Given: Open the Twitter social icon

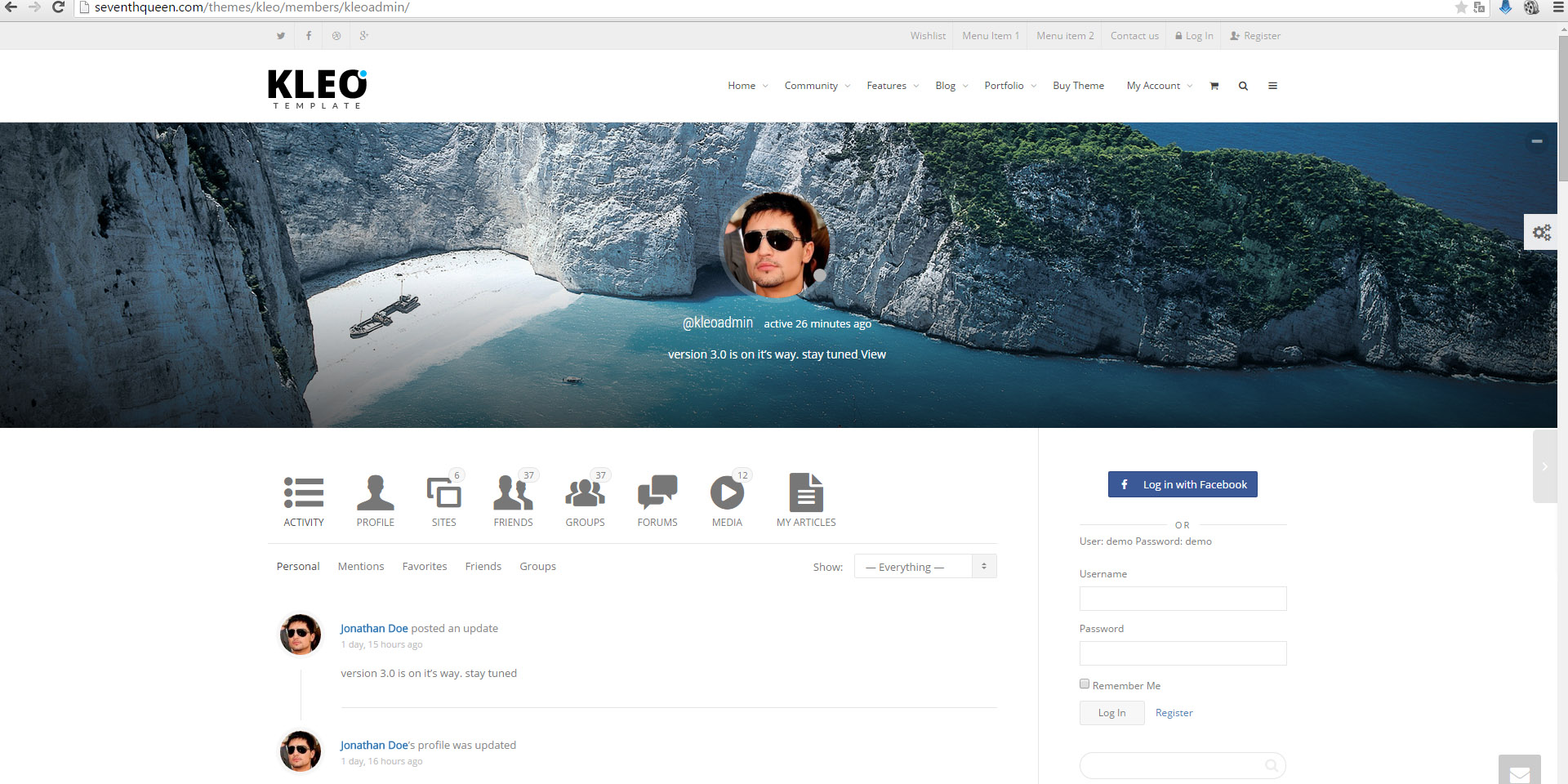Looking at the screenshot, I should click(x=280, y=36).
